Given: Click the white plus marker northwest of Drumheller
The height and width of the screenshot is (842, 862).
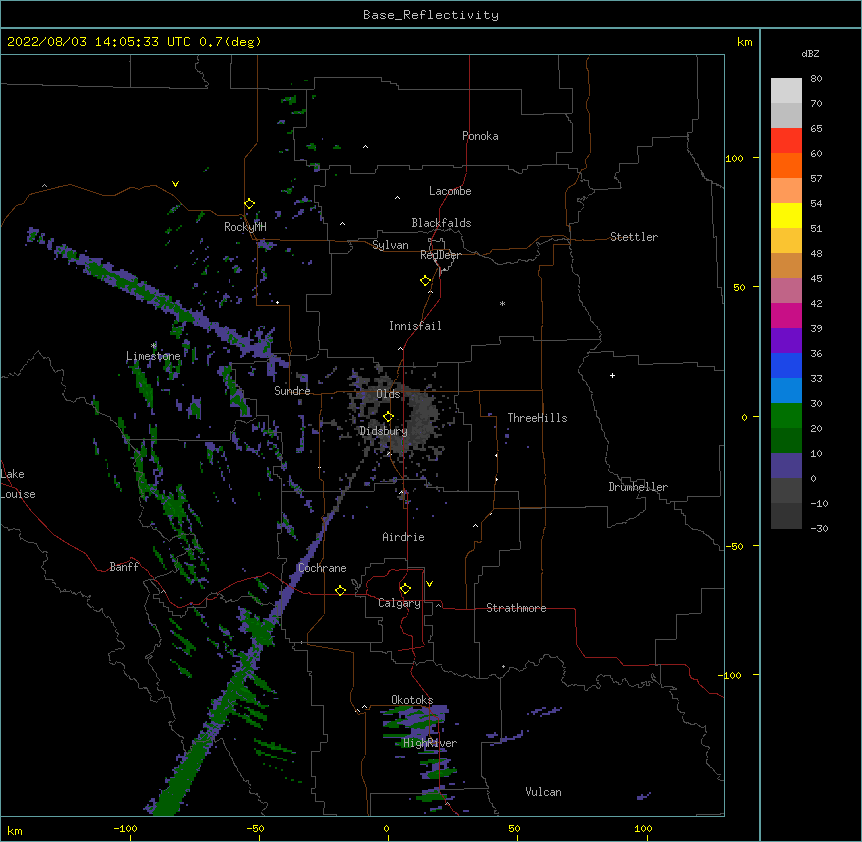Looking at the screenshot, I should click(612, 375).
